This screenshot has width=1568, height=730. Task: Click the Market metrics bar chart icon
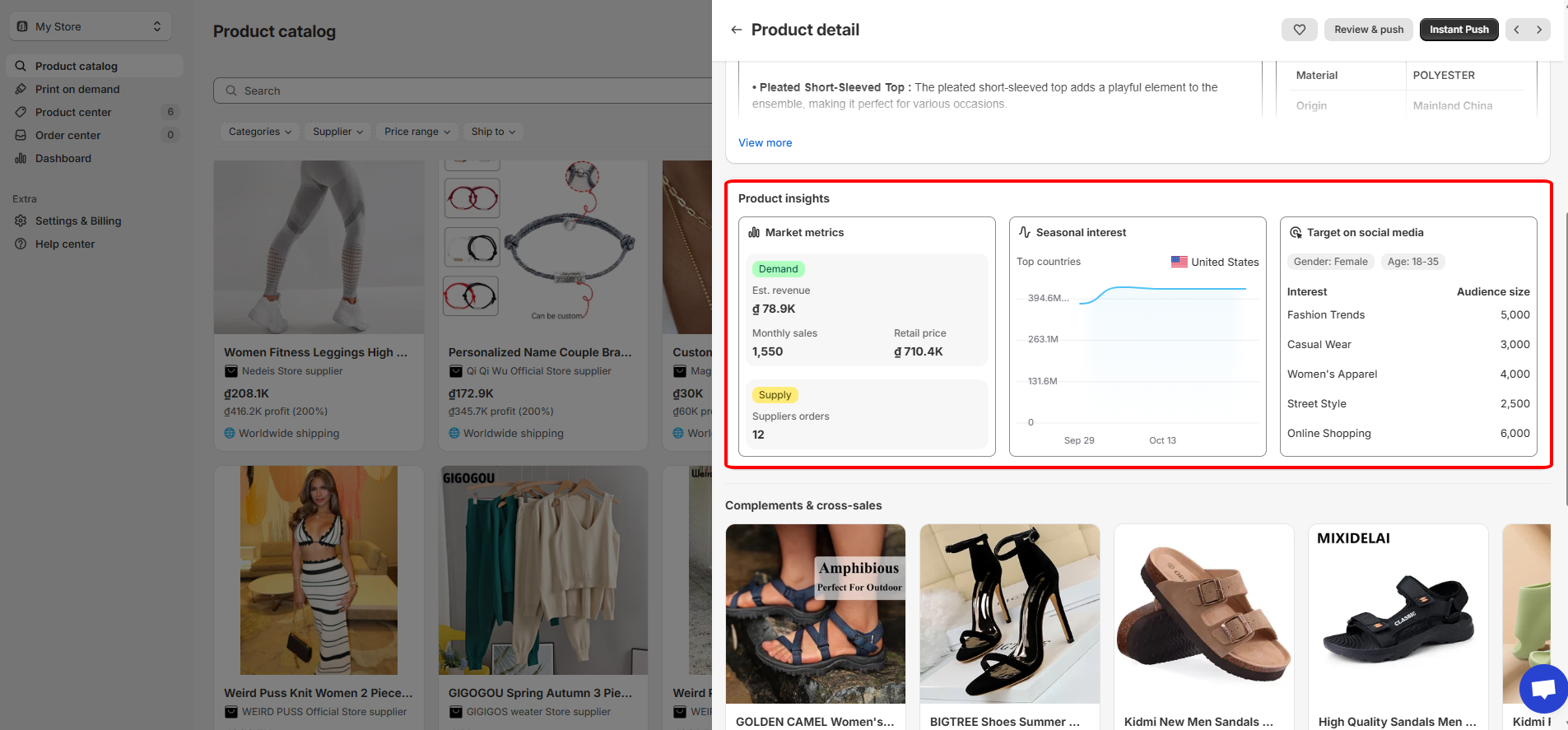point(754,233)
